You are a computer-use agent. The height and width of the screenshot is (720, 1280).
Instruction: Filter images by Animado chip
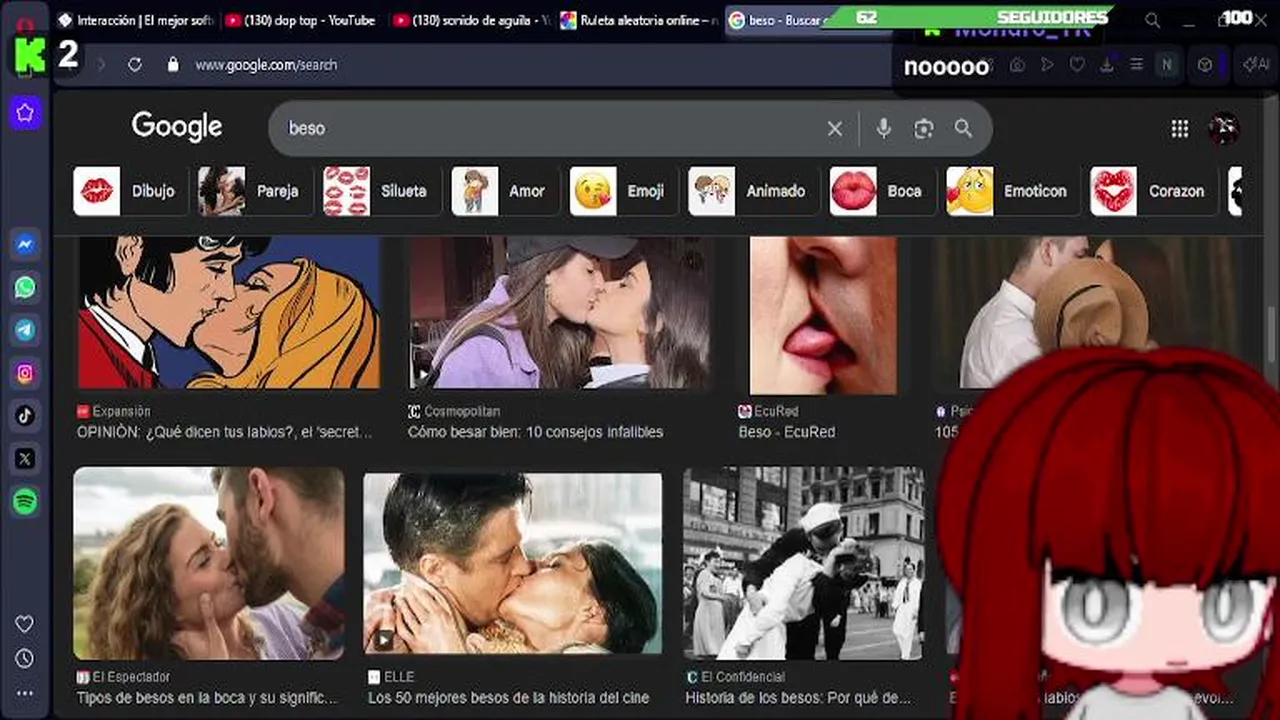(752, 191)
